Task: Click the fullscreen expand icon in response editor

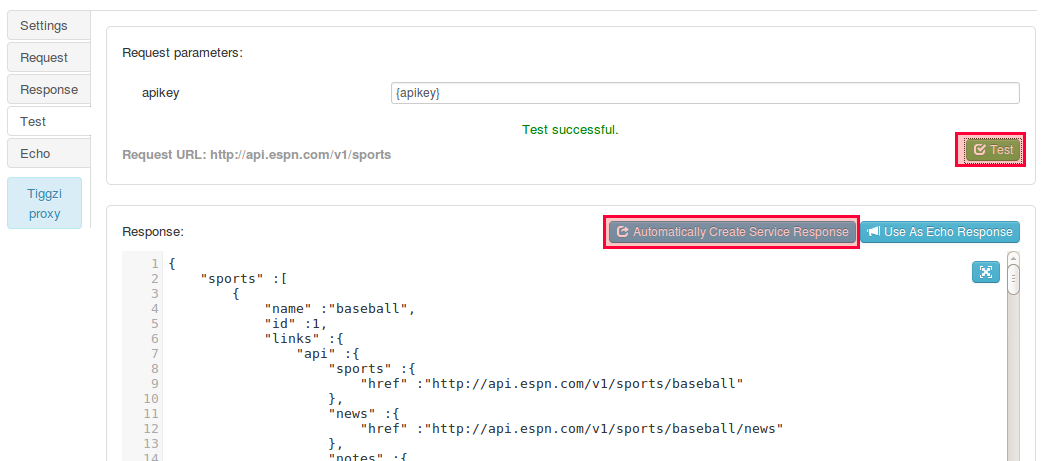Action: click(986, 272)
